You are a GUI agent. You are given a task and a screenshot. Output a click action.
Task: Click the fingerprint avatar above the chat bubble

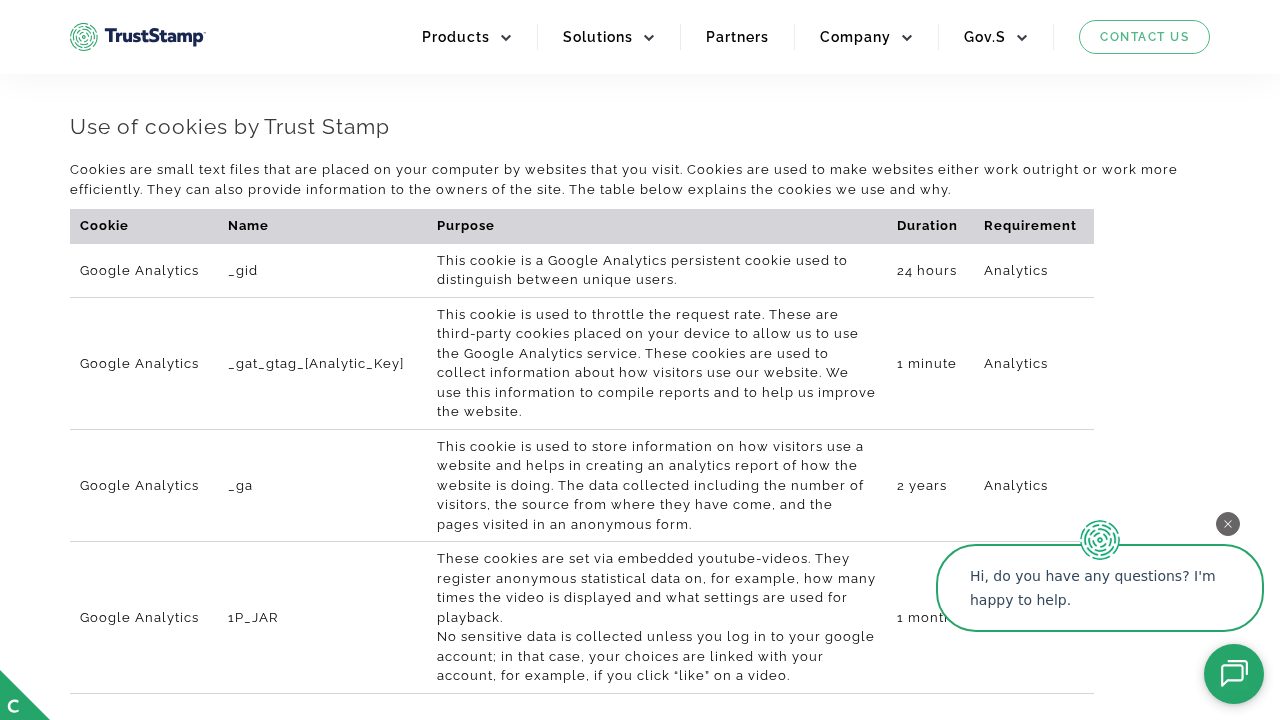click(x=1099, y=541)
